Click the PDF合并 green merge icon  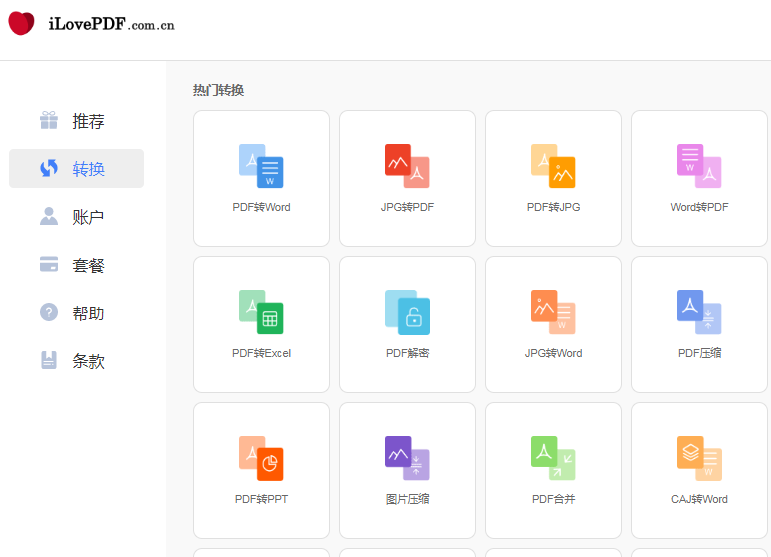click(x=553, y=458)
